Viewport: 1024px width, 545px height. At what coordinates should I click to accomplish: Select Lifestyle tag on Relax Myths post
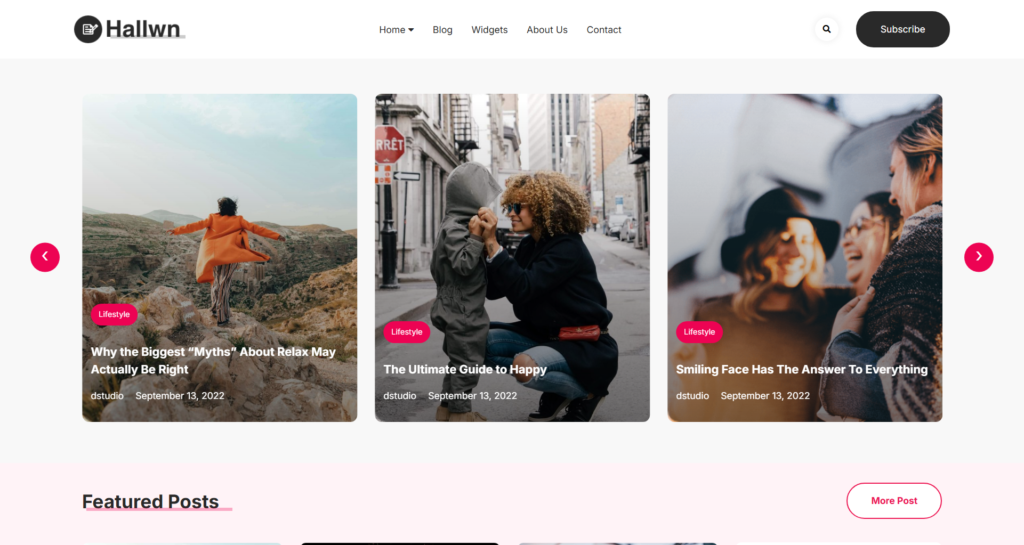[x=114, y=315]
